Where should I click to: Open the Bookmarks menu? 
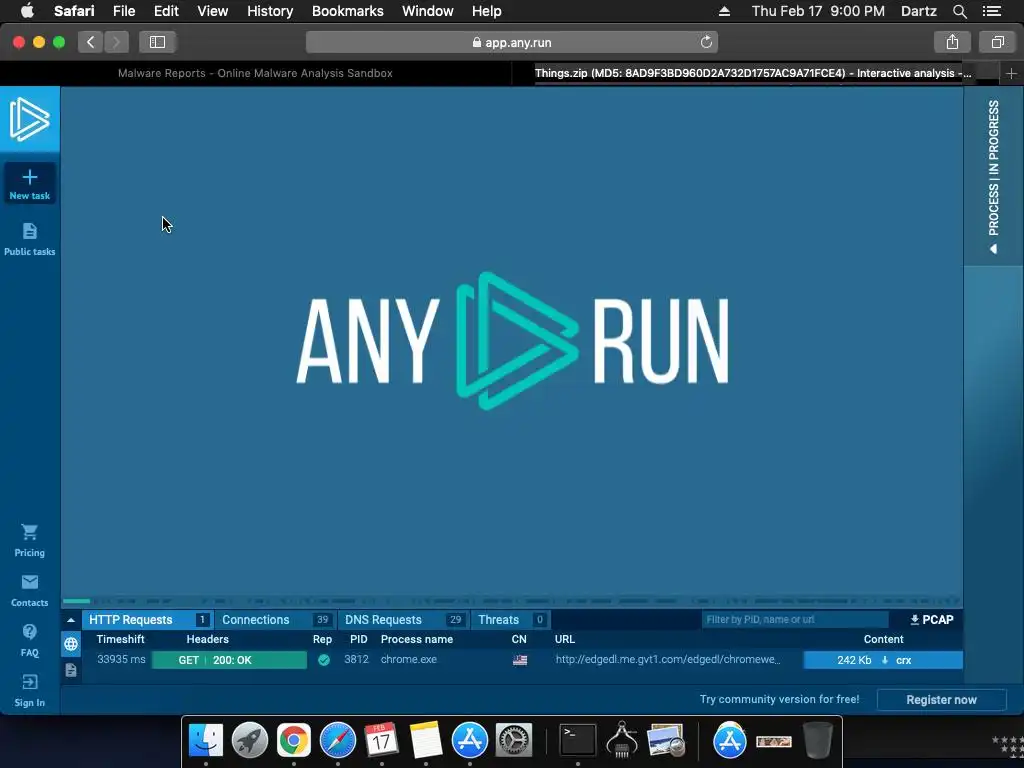347,11
